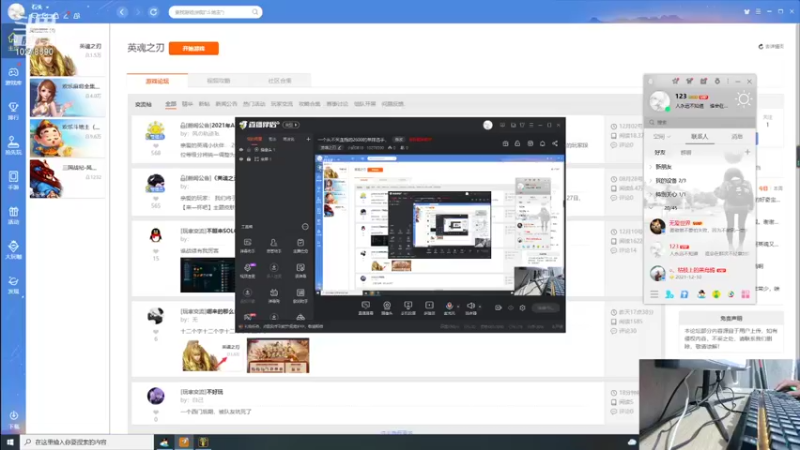
Task: Expand the speaker options arrow
Action: click(480, 307)
